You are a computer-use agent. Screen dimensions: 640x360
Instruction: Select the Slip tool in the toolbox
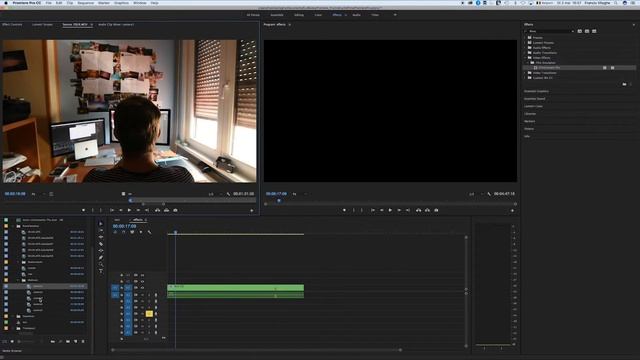(x=101, y=251)
